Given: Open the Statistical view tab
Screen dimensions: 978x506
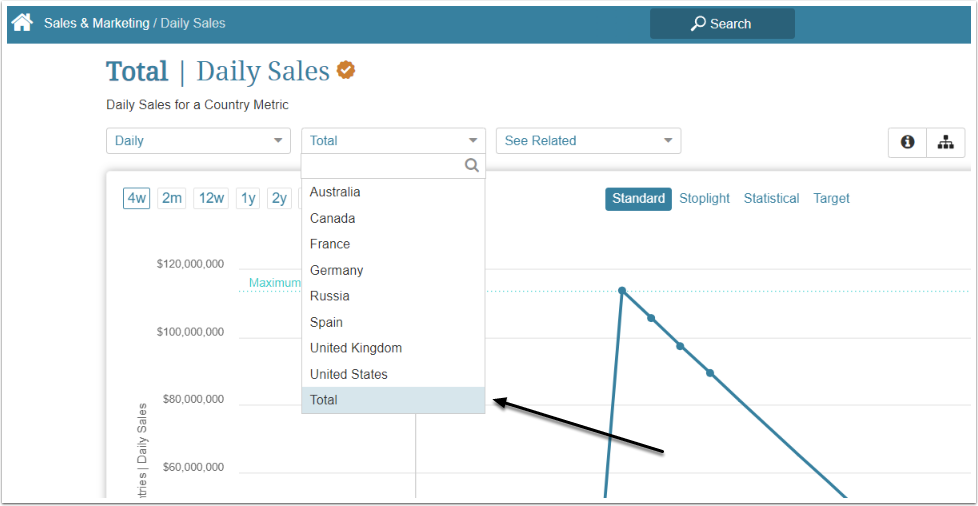Looking at the screenshot, I should (771, 198).
